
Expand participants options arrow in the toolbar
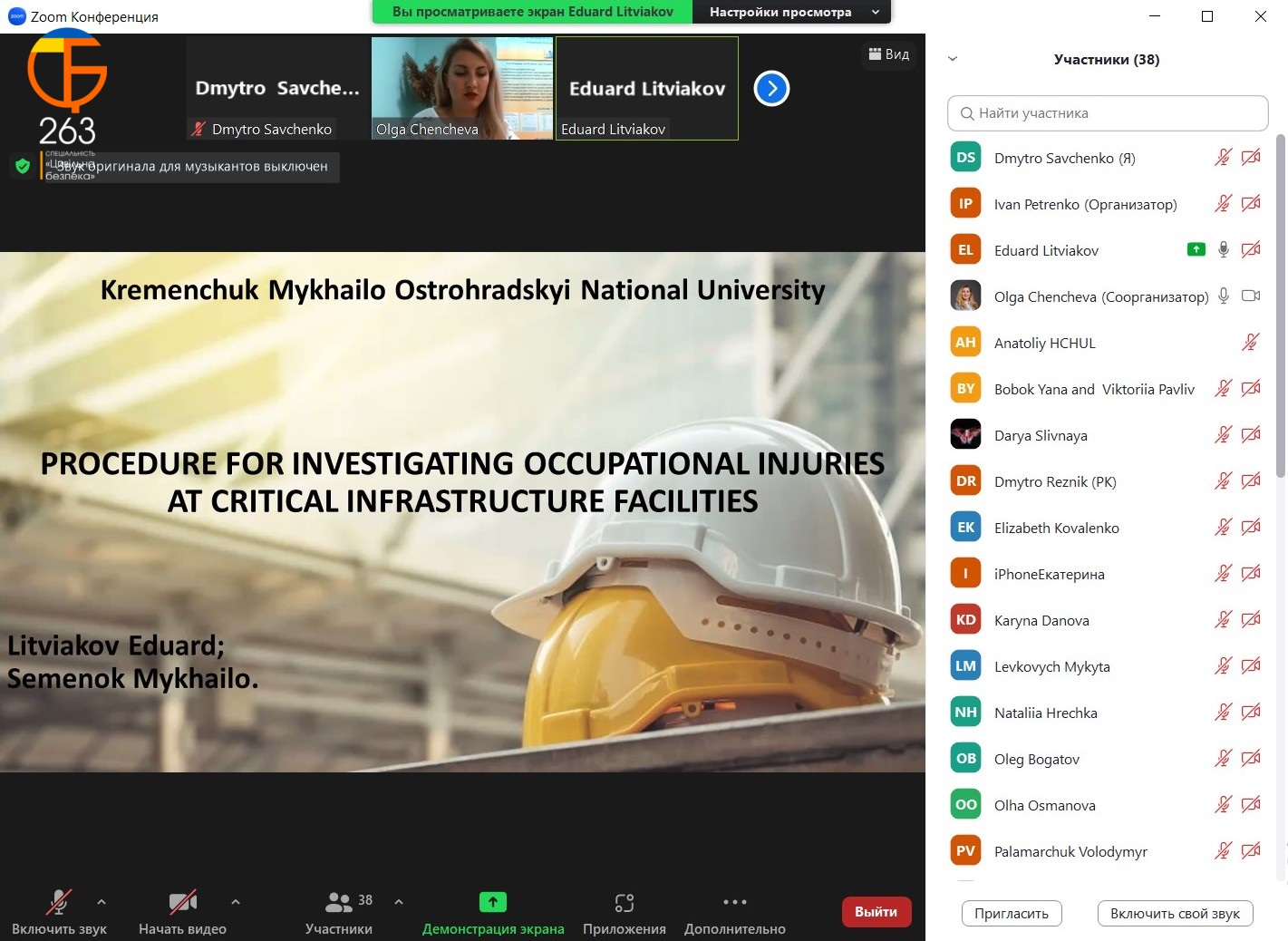(x=399, y=902)
